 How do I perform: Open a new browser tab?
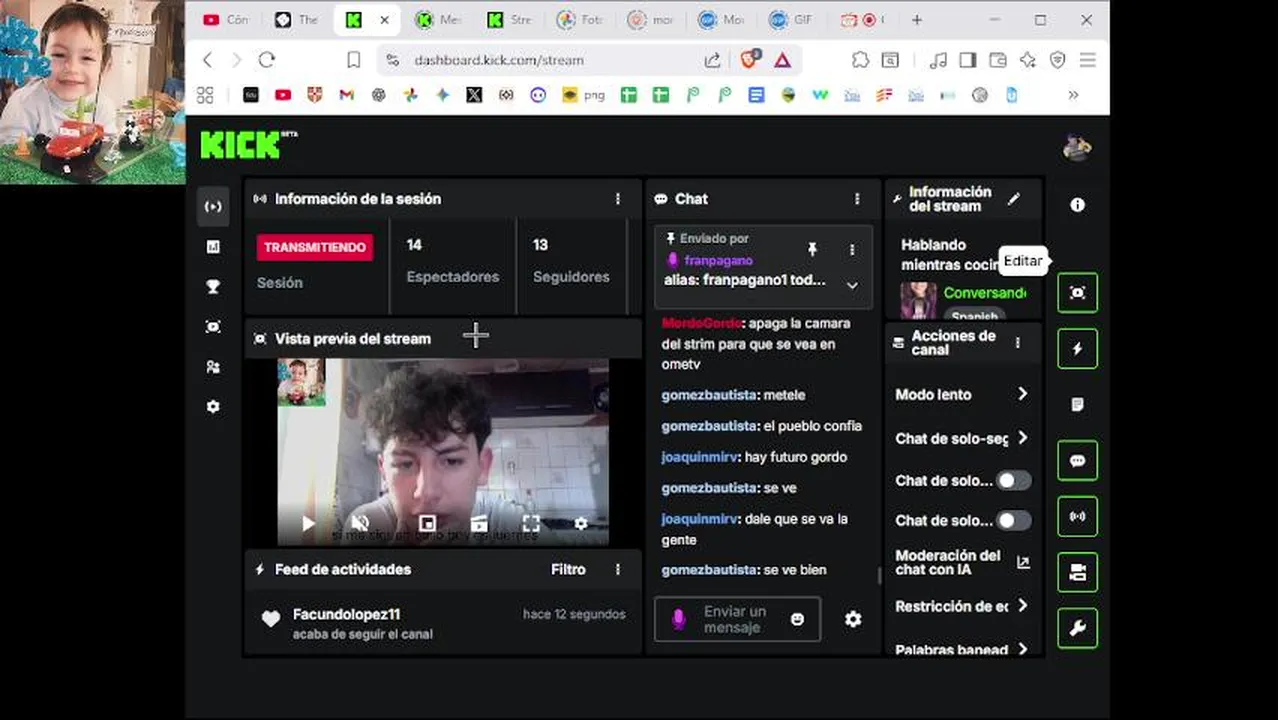click(916, 20)
